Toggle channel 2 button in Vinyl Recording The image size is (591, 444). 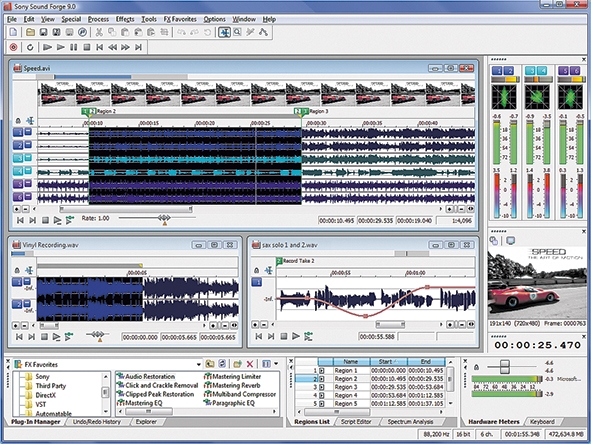(x=17, y=304)
